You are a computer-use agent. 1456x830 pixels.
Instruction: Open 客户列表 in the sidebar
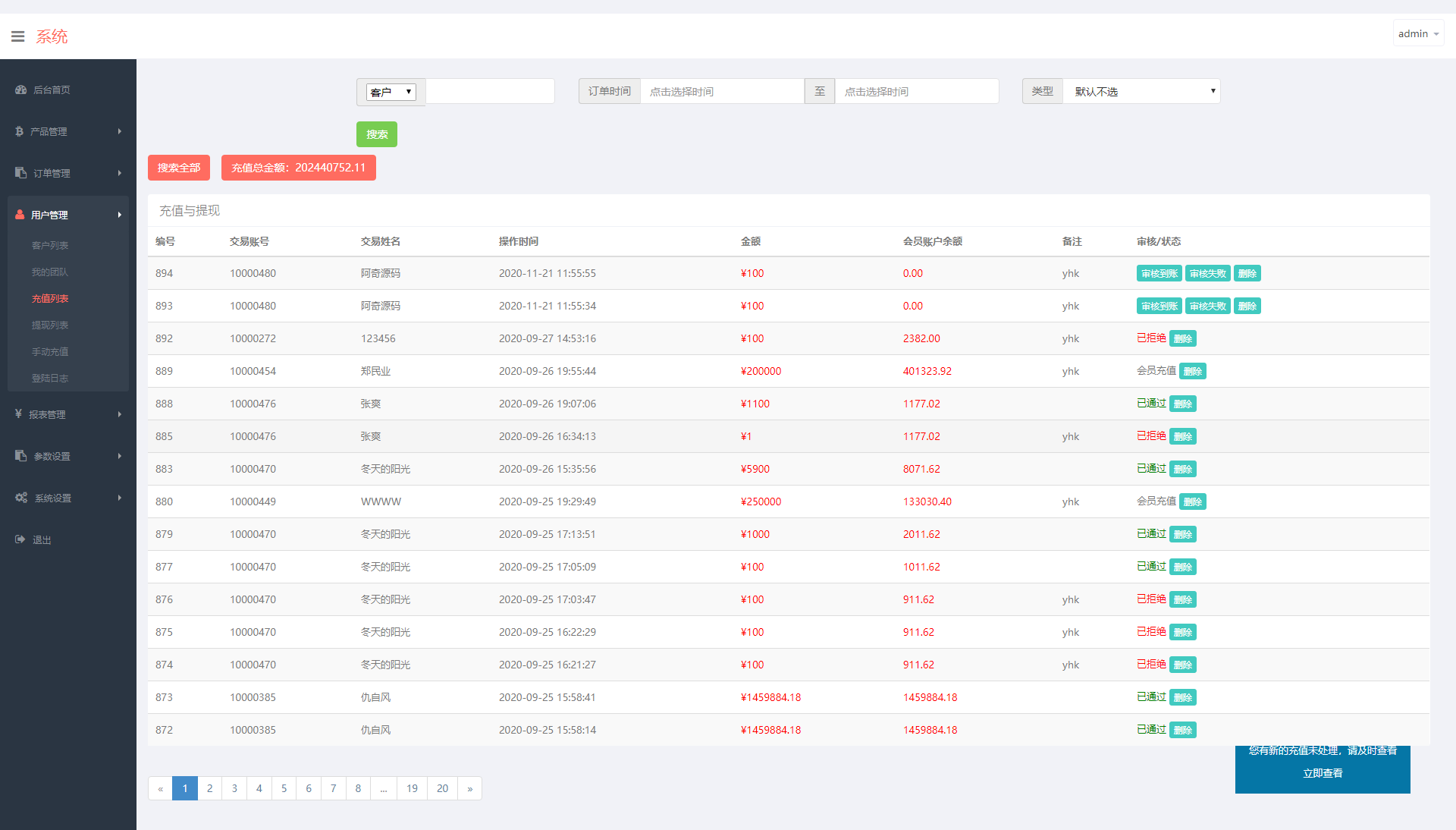tap(50, 245)
